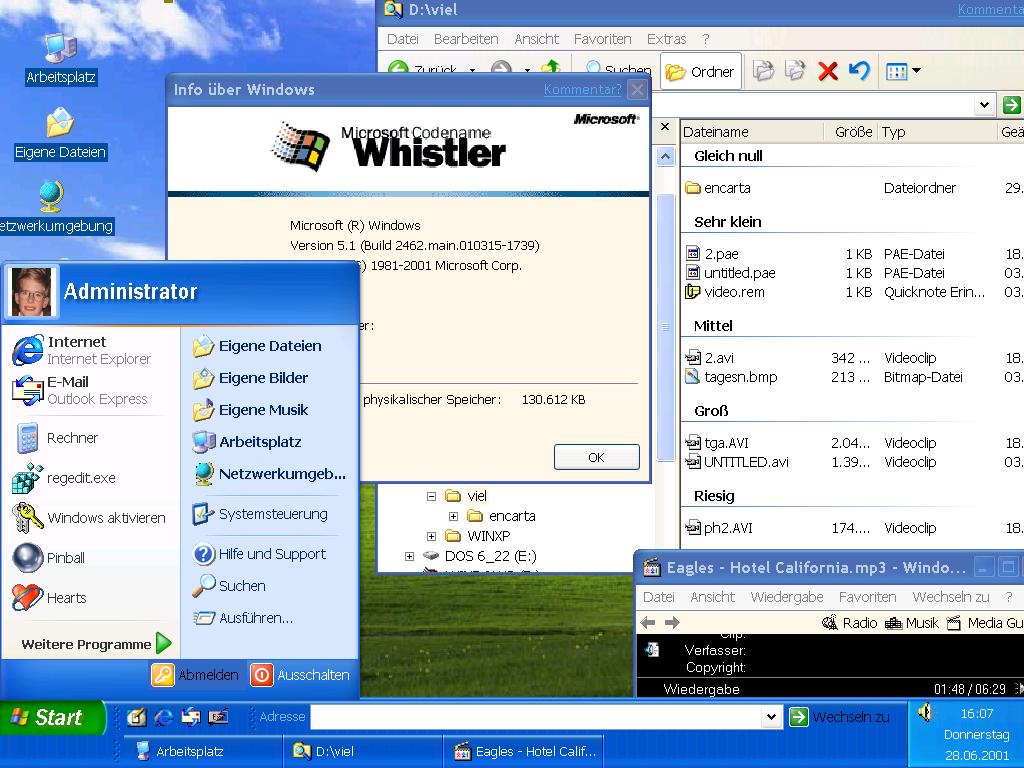Start the Hearts card game
Screen dimensions: 1024x768
click(50, 598)
